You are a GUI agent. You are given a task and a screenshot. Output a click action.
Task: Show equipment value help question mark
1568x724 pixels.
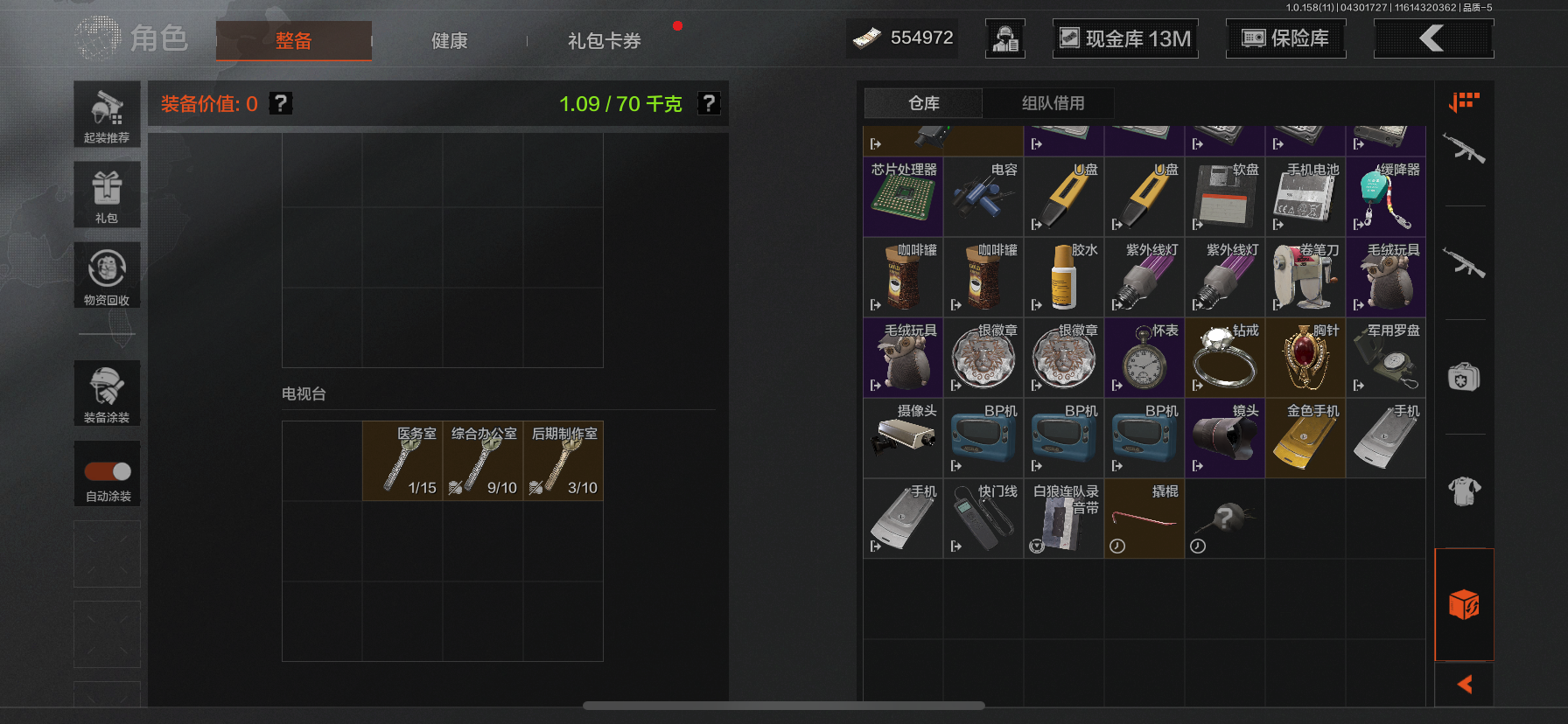point(280,103)
